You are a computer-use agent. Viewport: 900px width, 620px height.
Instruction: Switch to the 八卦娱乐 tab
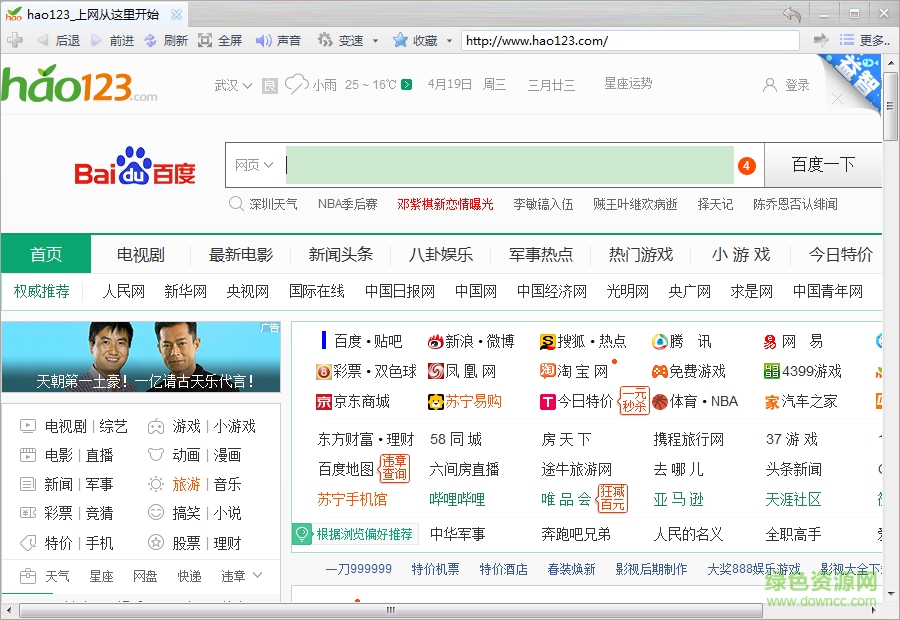tap(440, 254)
